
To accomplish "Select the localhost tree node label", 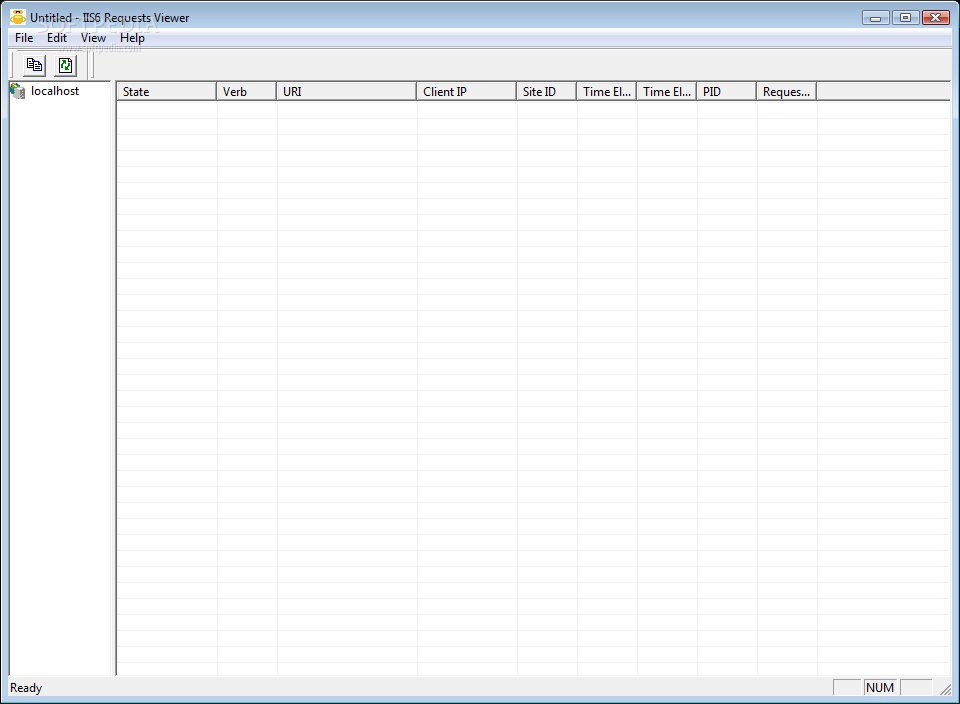I will 55,91.
